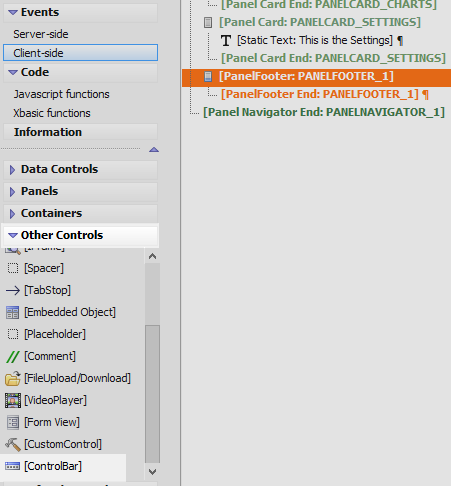The width and height of the screenshot is (451, 486).
Task: Select the VideoPlayer film icon
Action: click(13, 400)
